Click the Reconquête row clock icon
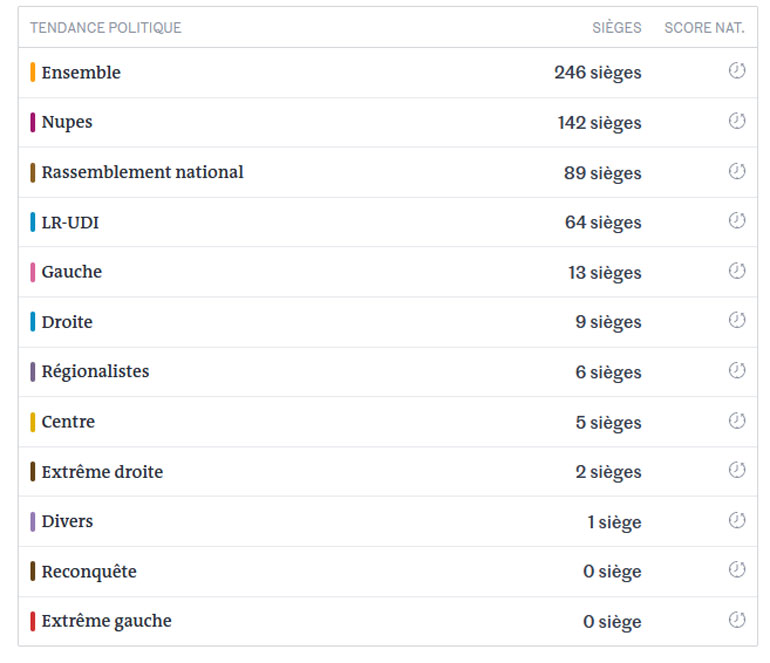This screenshot has width=770, height=663. tap(737, 570)
